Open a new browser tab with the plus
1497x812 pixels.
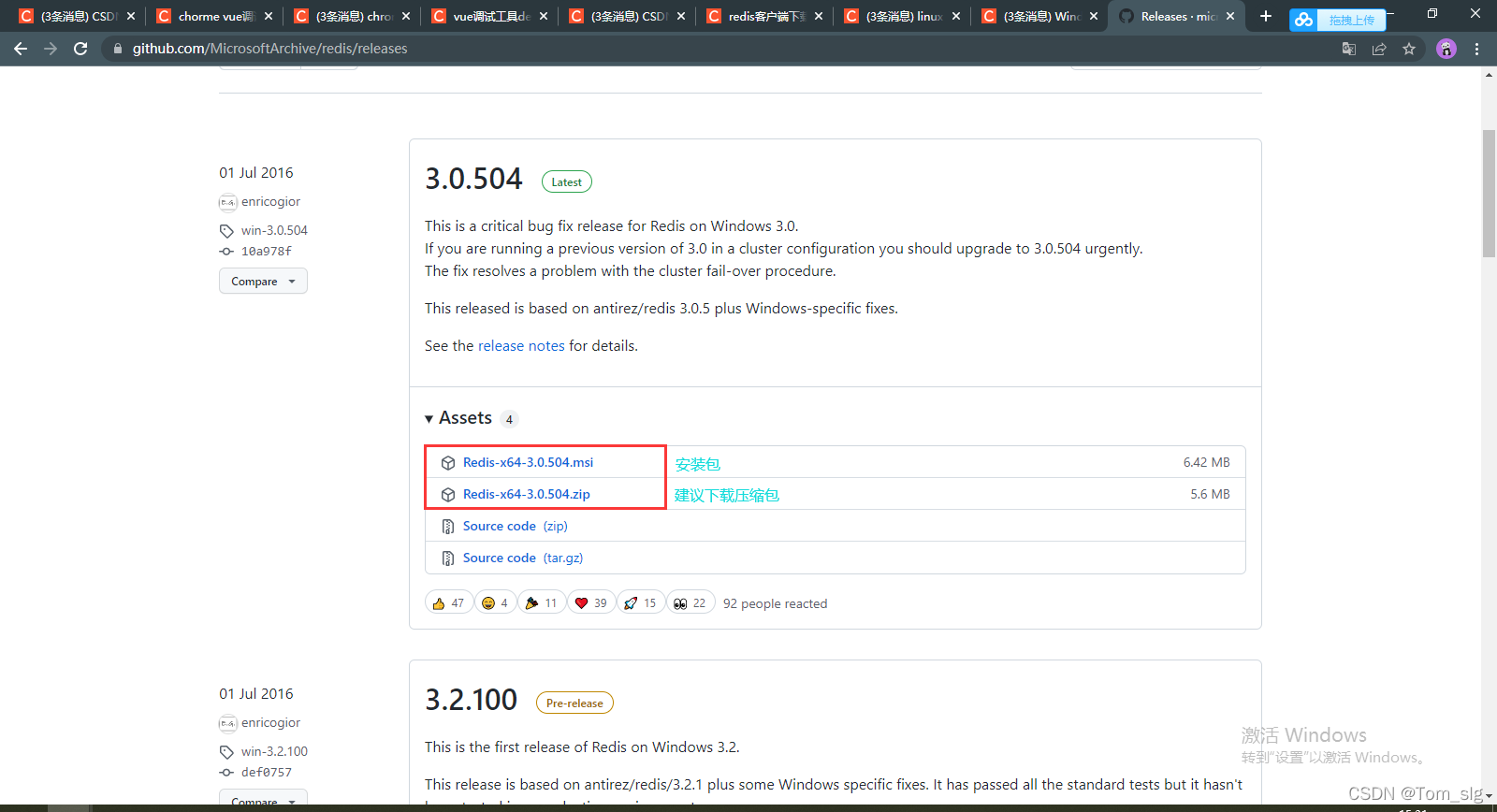pyautogui.click(x=1266, y=16)
